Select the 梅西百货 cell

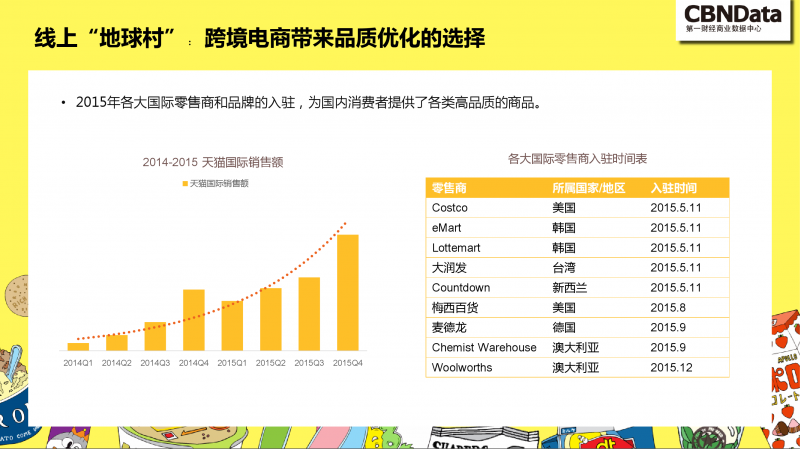point(455,308)
